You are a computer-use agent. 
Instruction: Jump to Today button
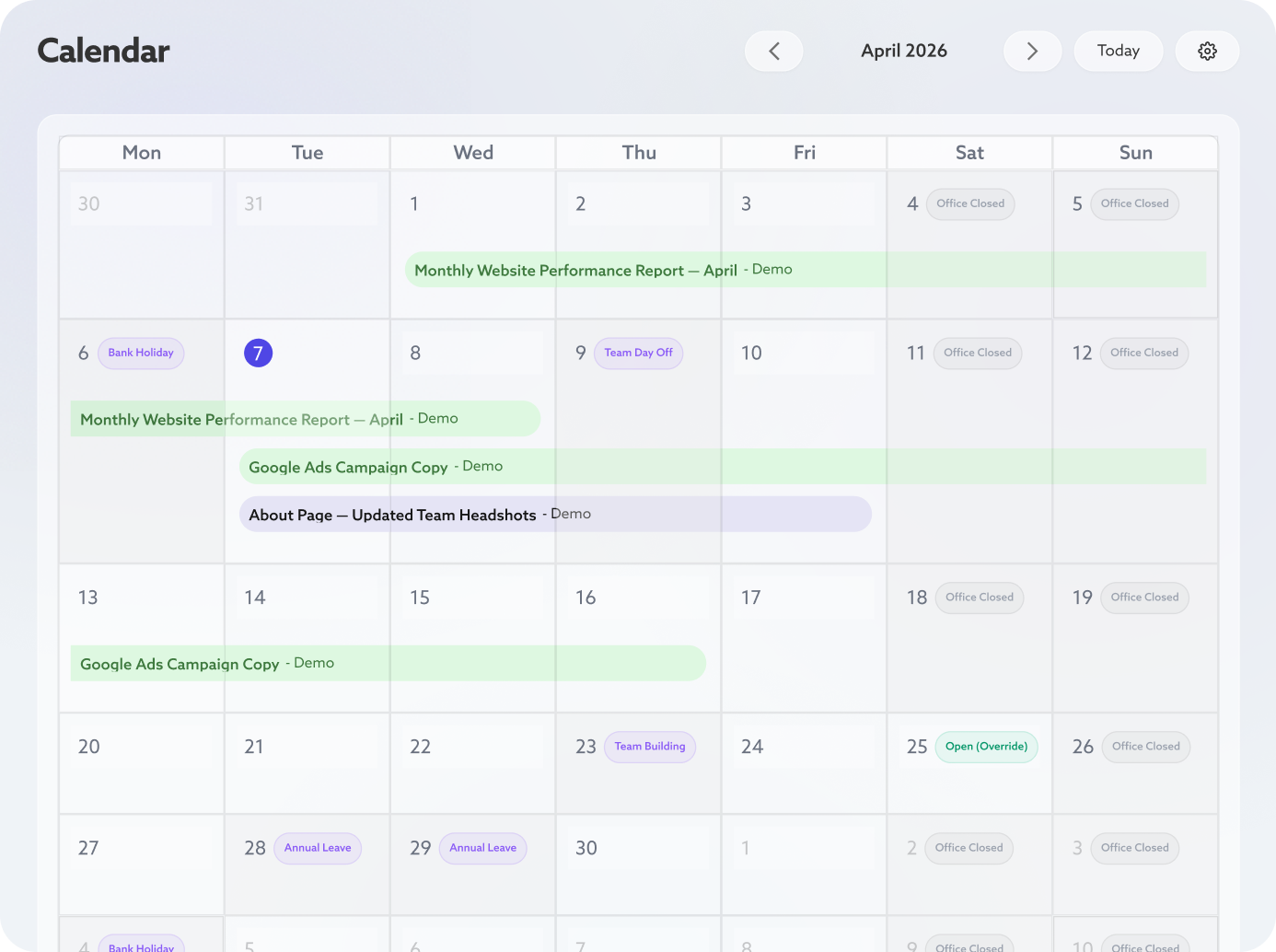pos(1118,51)
